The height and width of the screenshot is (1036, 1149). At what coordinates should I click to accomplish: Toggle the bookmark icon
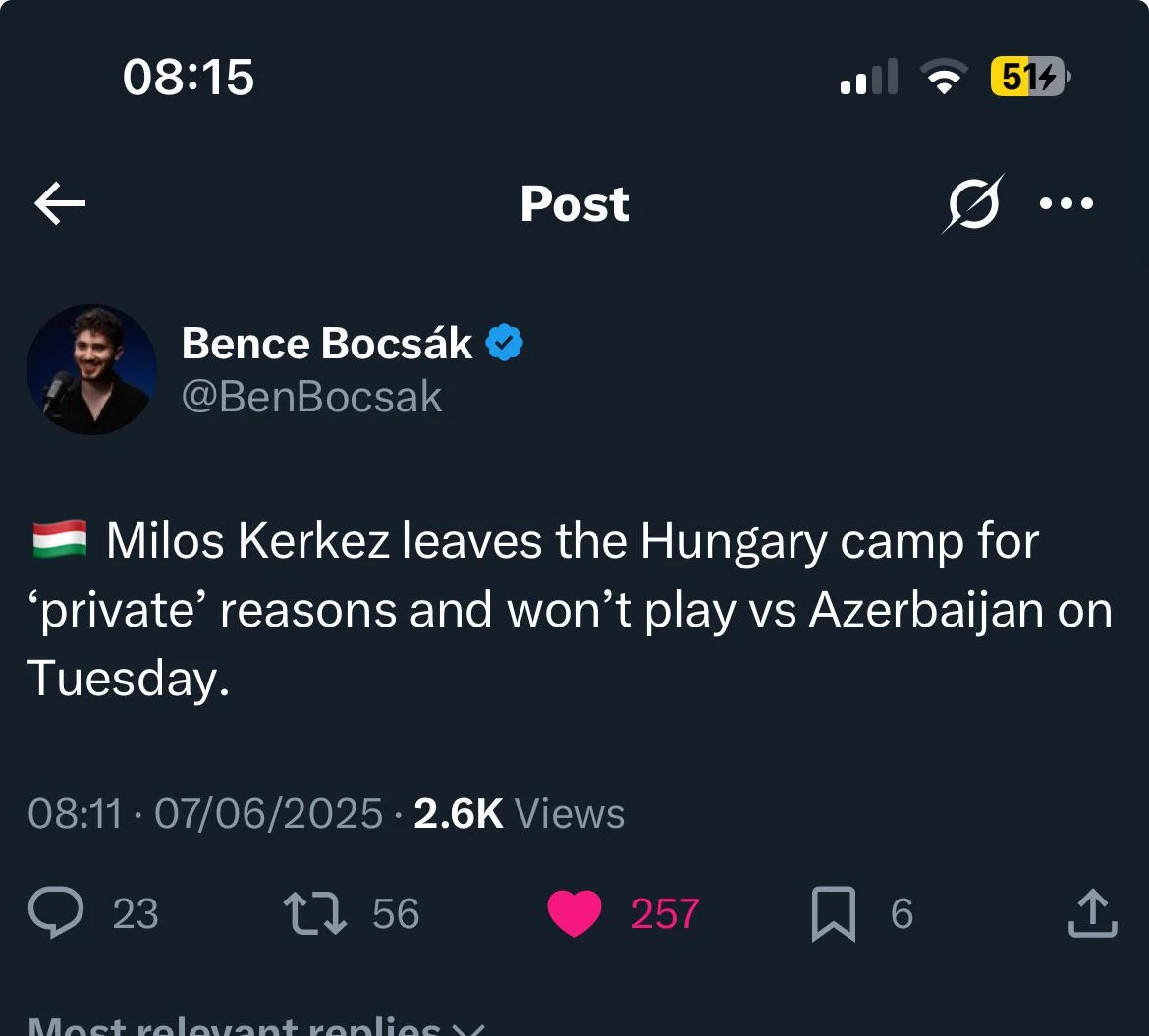click(834, 913)
